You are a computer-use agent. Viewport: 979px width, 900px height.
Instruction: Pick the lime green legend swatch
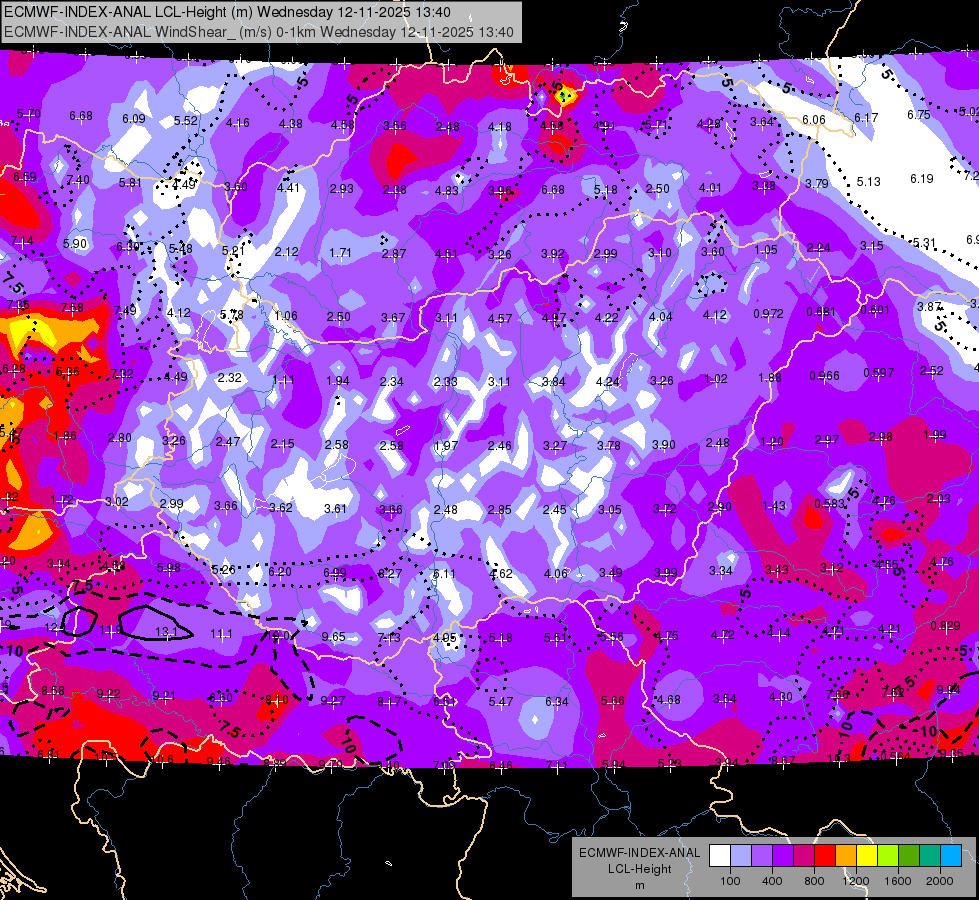[x=888, y=856]
